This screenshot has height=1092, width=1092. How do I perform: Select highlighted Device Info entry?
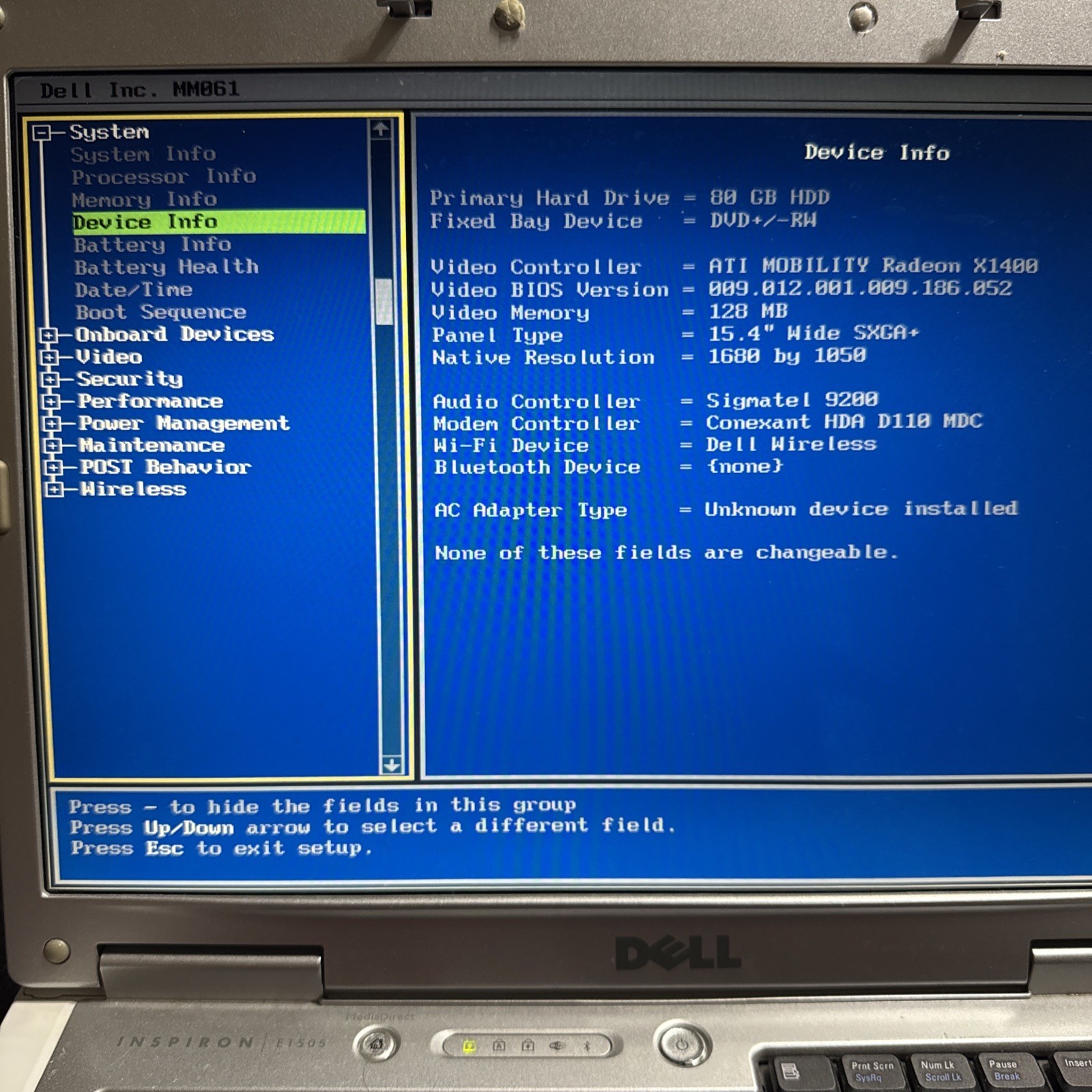pos(218,222)
